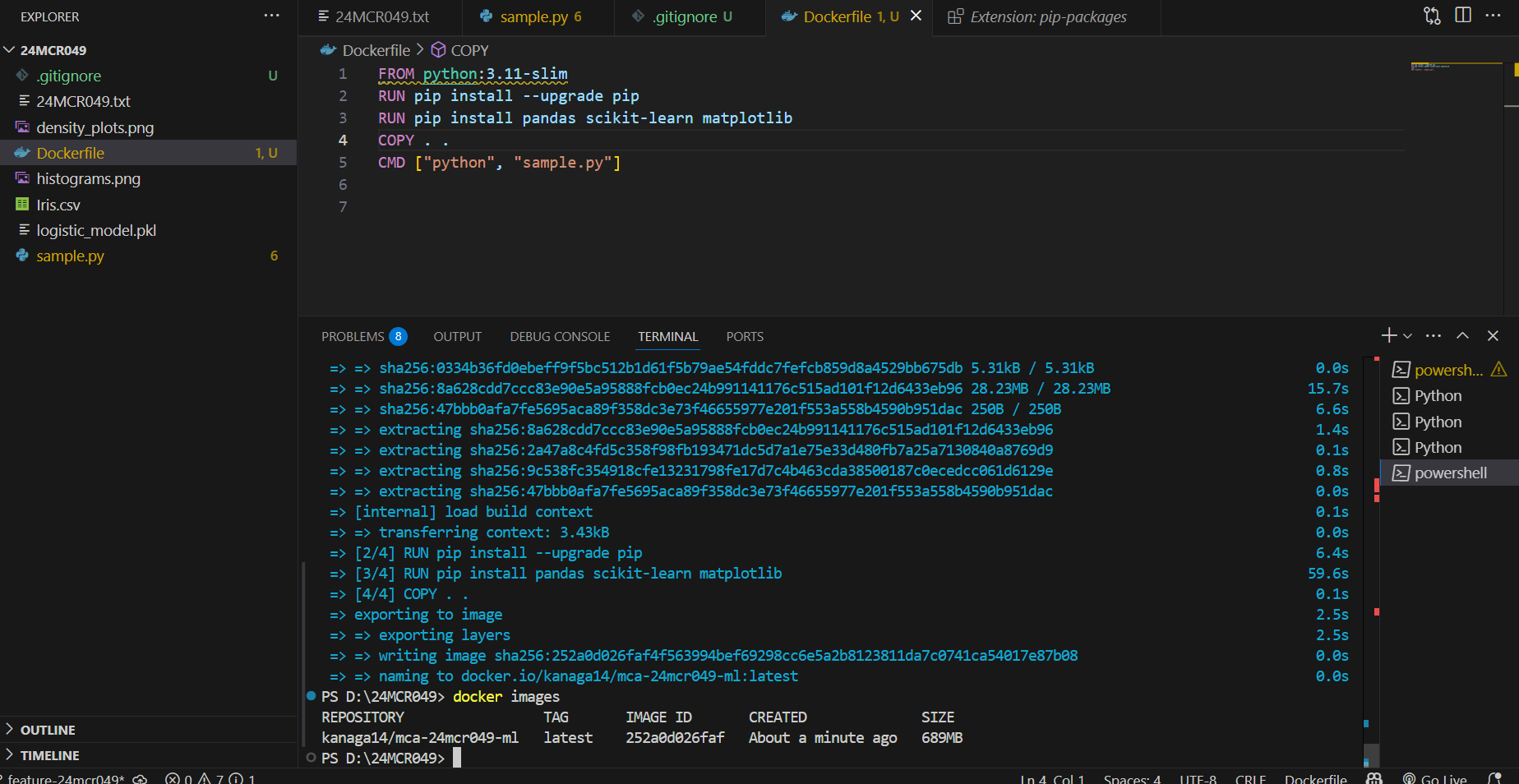Open histograms.png in the explorer

148,178
